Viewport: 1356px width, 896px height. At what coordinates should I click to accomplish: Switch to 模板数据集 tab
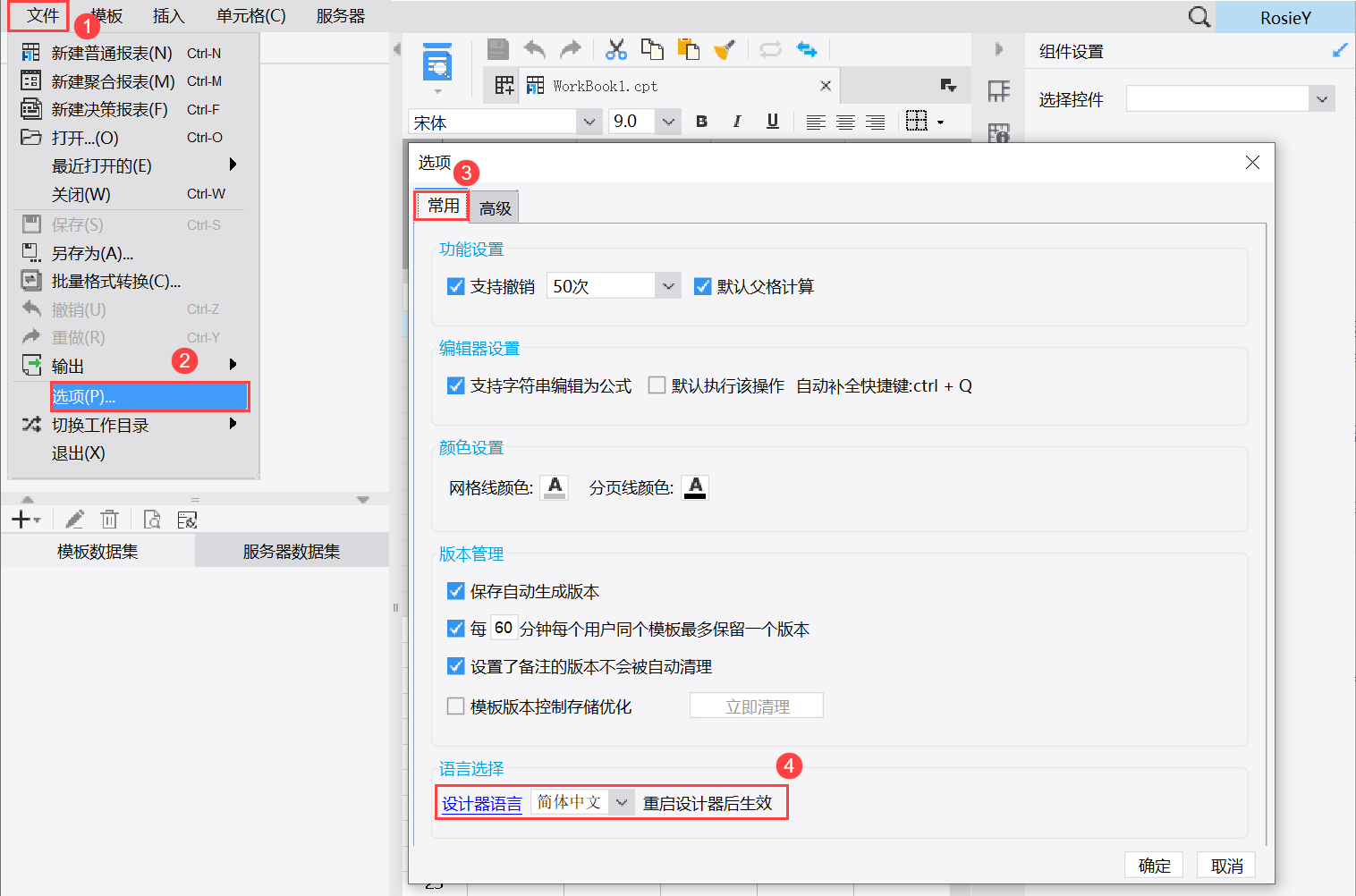(97, 551)
